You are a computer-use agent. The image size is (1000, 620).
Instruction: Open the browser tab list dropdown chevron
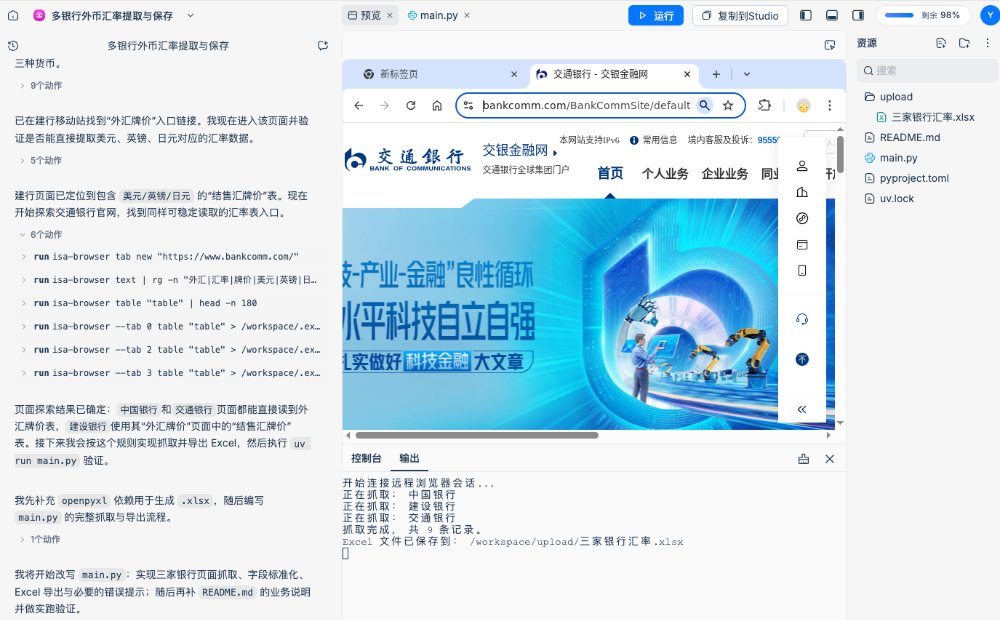coord(747,74)
